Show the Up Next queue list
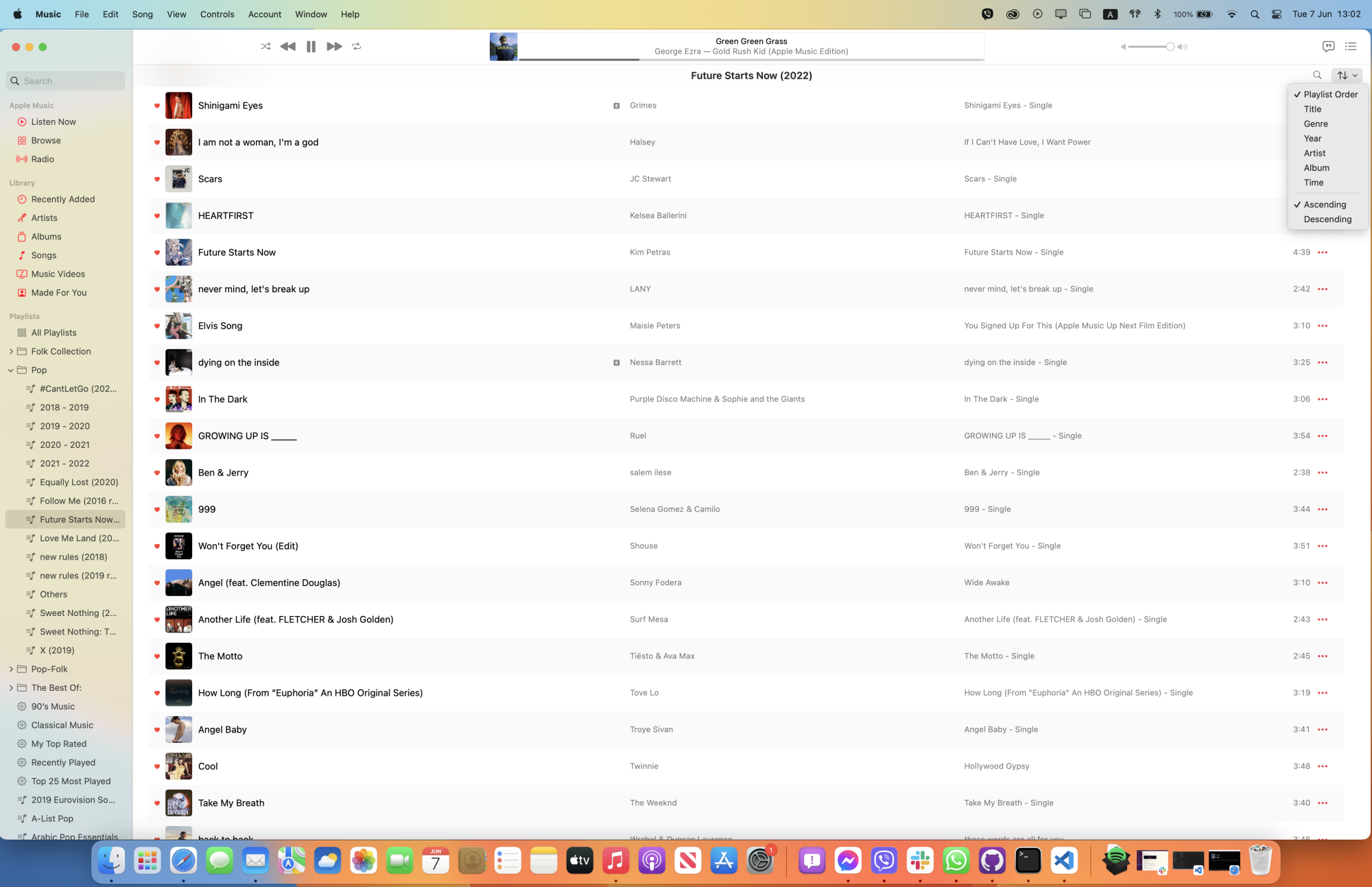The width and height of the screenshot is (1372, 887). click(x=1351, y=47)
